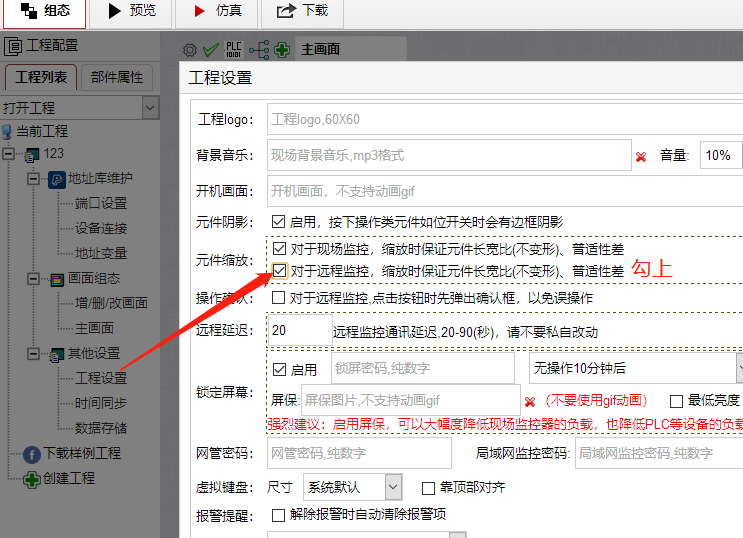Open the 音量 10% volume control
Screen dimensions: 743x538
(719, 155)
